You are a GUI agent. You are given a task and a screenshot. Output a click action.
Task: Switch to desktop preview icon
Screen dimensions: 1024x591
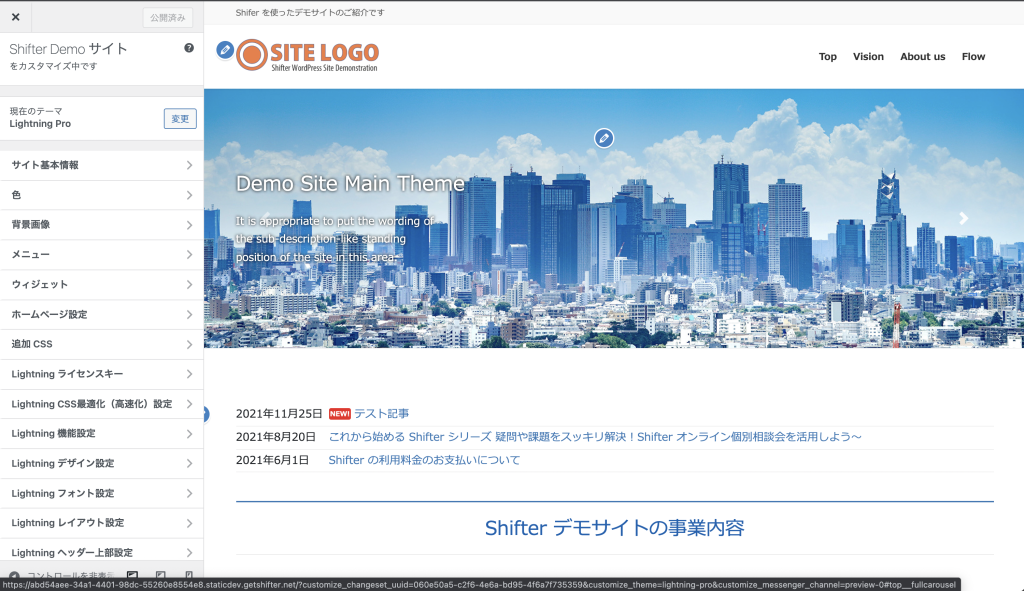coord(132,576)
